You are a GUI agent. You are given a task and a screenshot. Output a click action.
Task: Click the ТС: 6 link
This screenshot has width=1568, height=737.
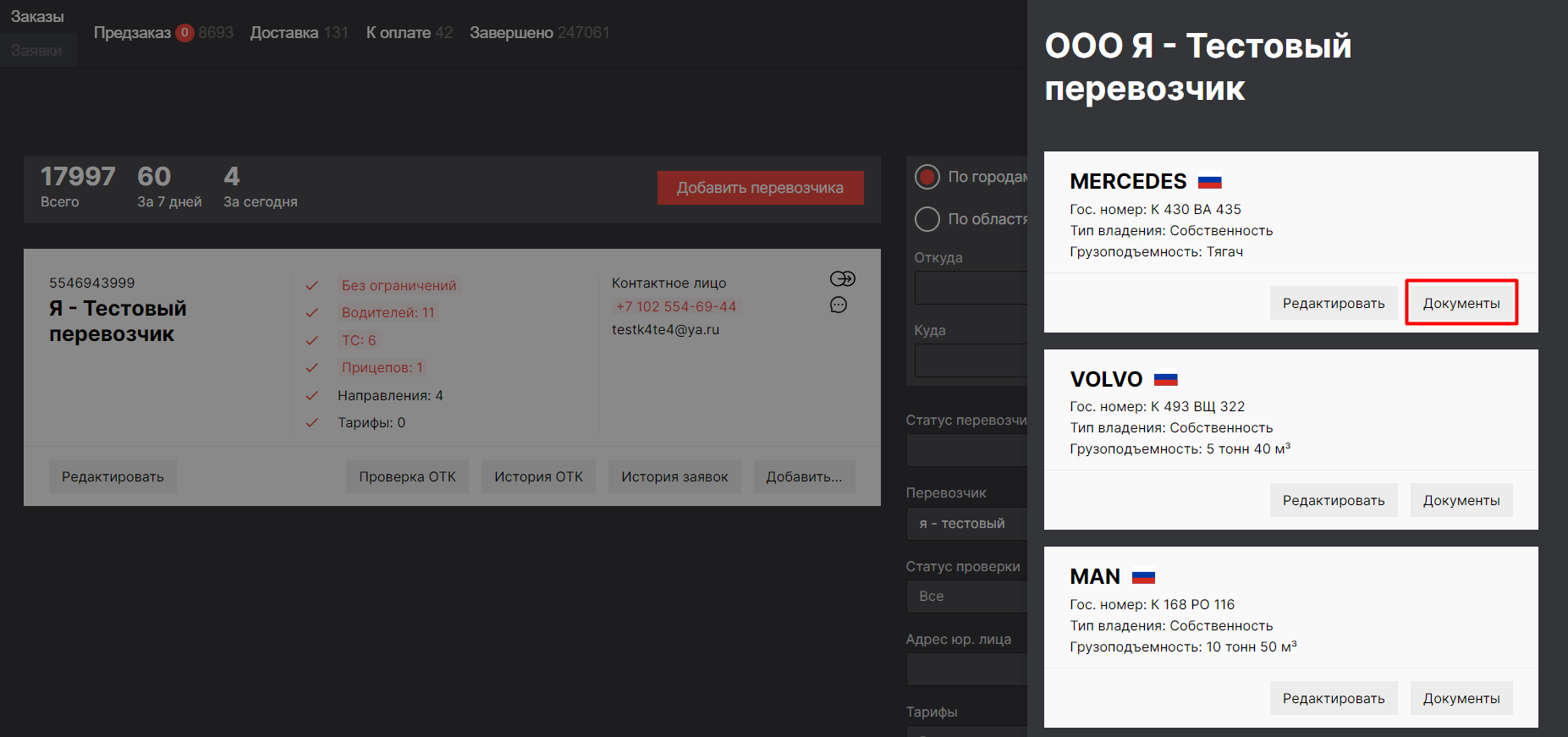point(359,340)
